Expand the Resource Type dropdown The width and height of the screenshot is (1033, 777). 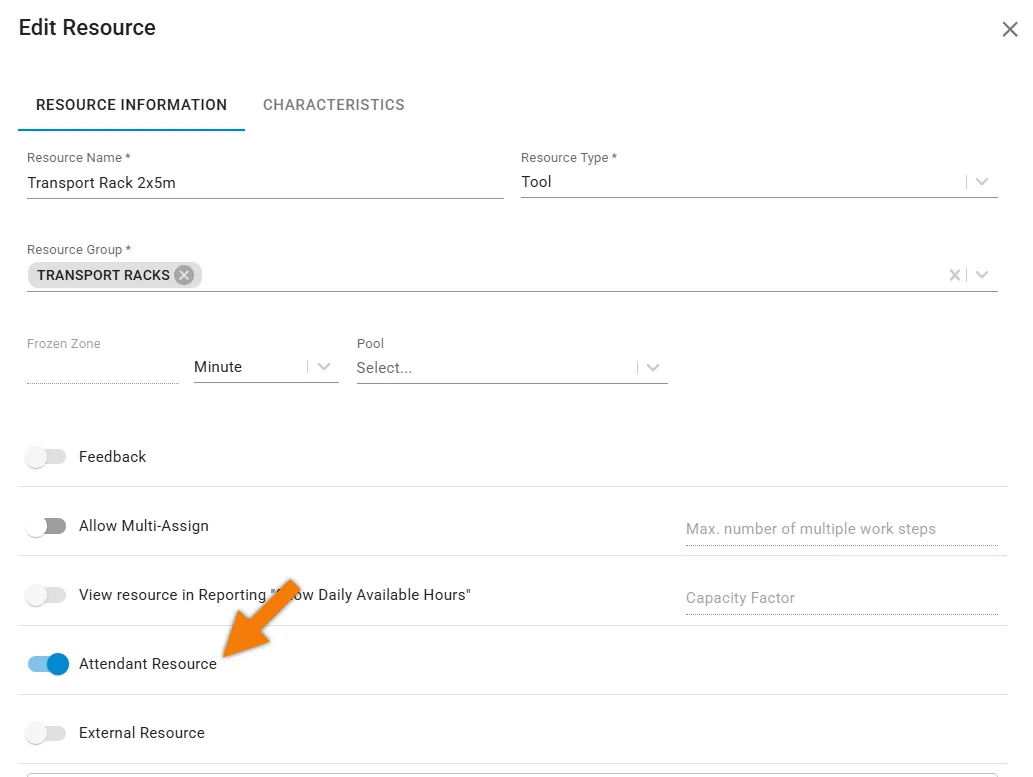tap(982, 182)
